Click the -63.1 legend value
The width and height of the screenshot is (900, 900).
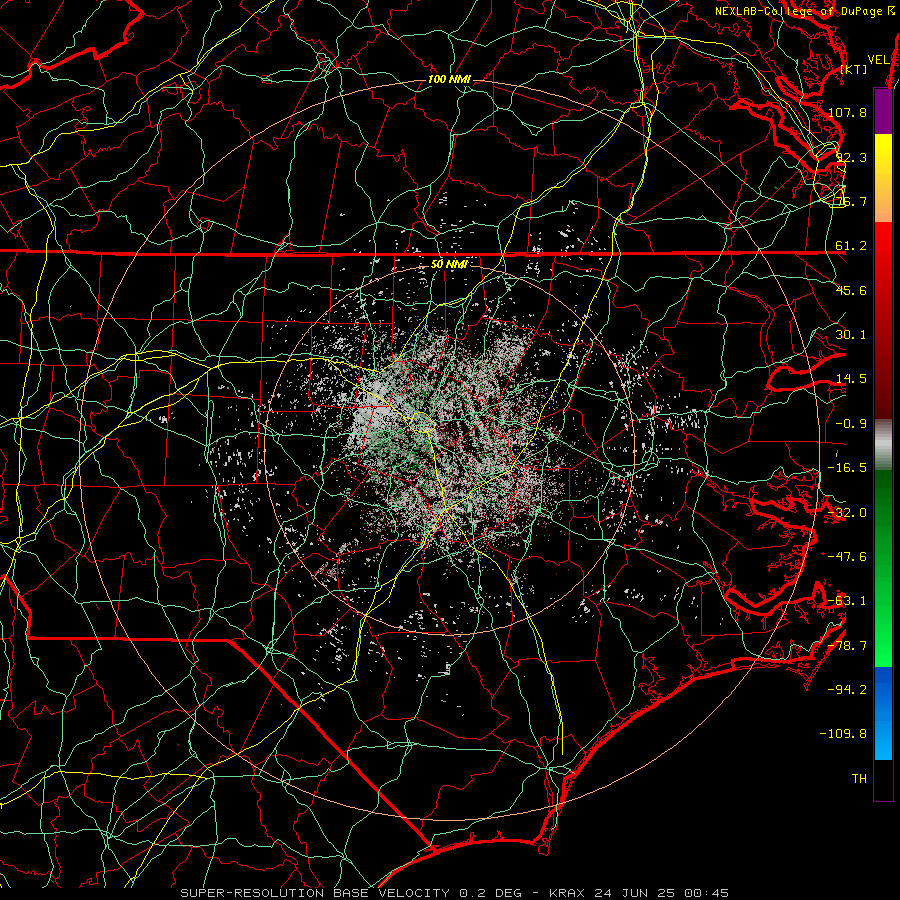click(847, 601)
